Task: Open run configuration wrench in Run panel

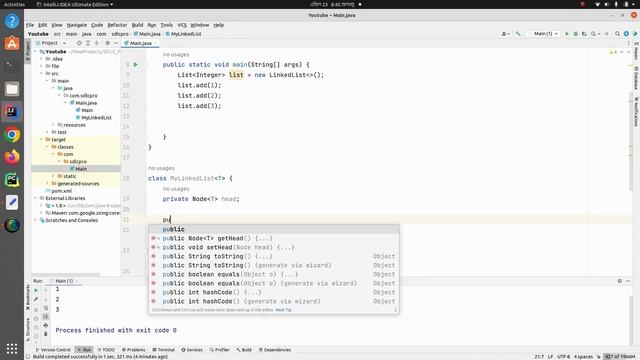Action: [36, 300]
